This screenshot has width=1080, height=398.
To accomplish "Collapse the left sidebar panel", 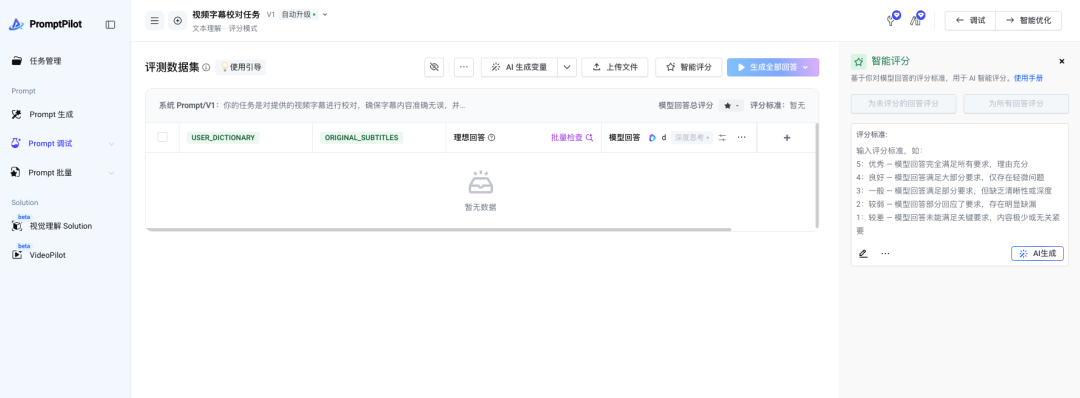I will point(110,24).
